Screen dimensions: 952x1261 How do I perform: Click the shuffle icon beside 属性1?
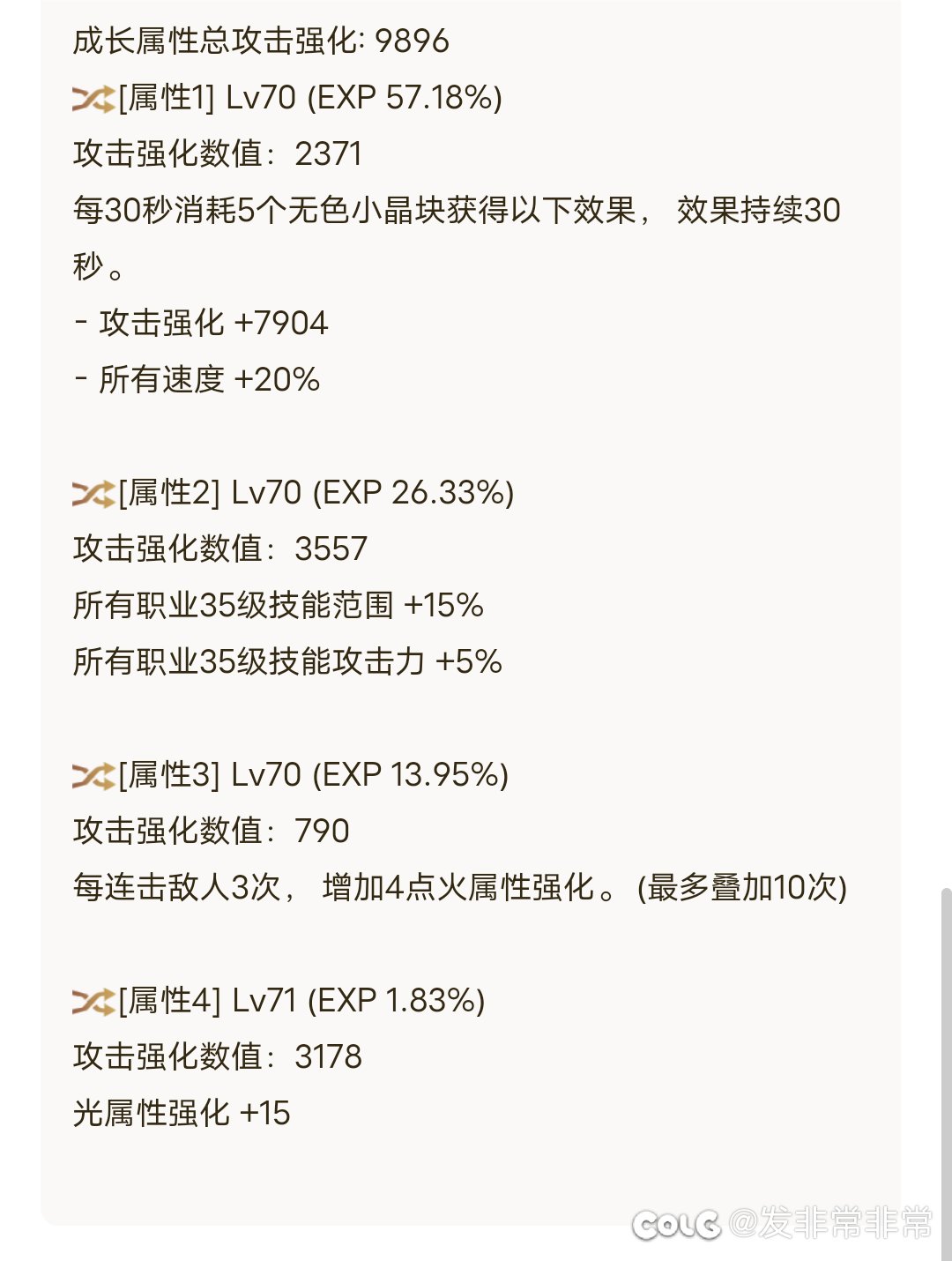pos(93,99)
